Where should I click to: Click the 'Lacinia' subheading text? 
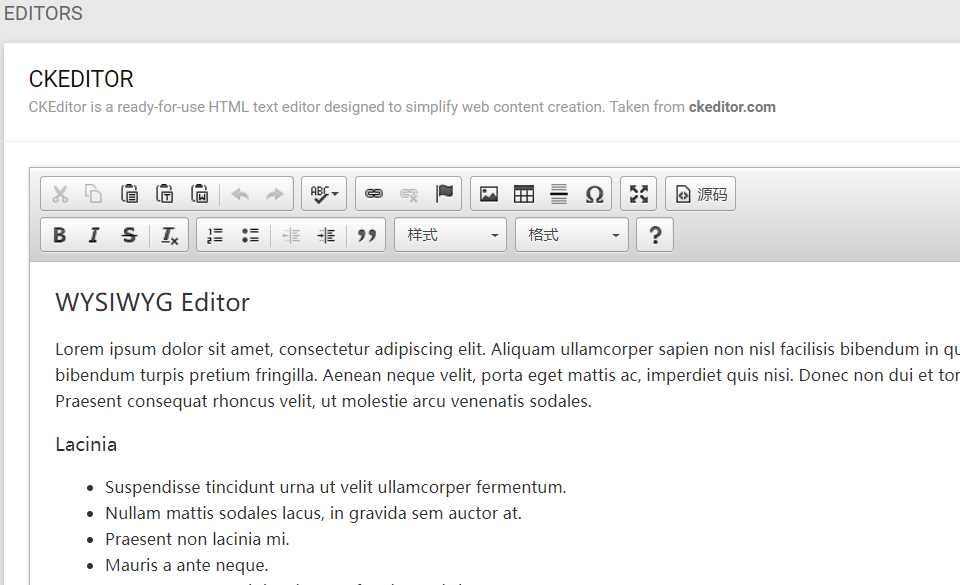point(86,444)
